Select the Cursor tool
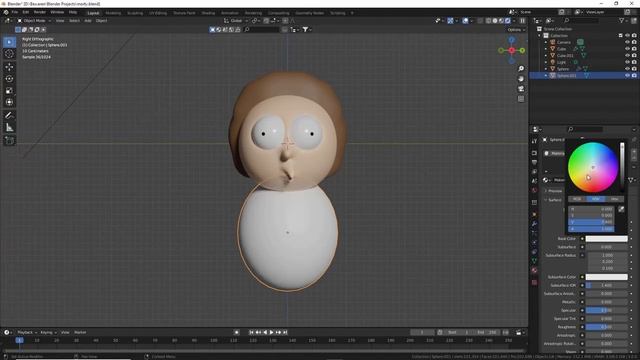This screenshot has height=360, width=640. tap(9, 54)
